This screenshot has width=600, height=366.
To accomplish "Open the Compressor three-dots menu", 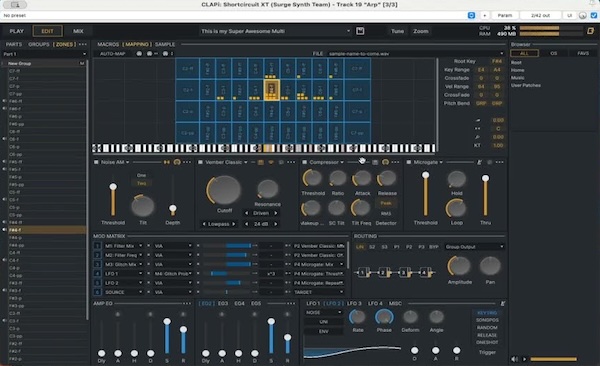I will pyautogui.click(x=395, y=162).
